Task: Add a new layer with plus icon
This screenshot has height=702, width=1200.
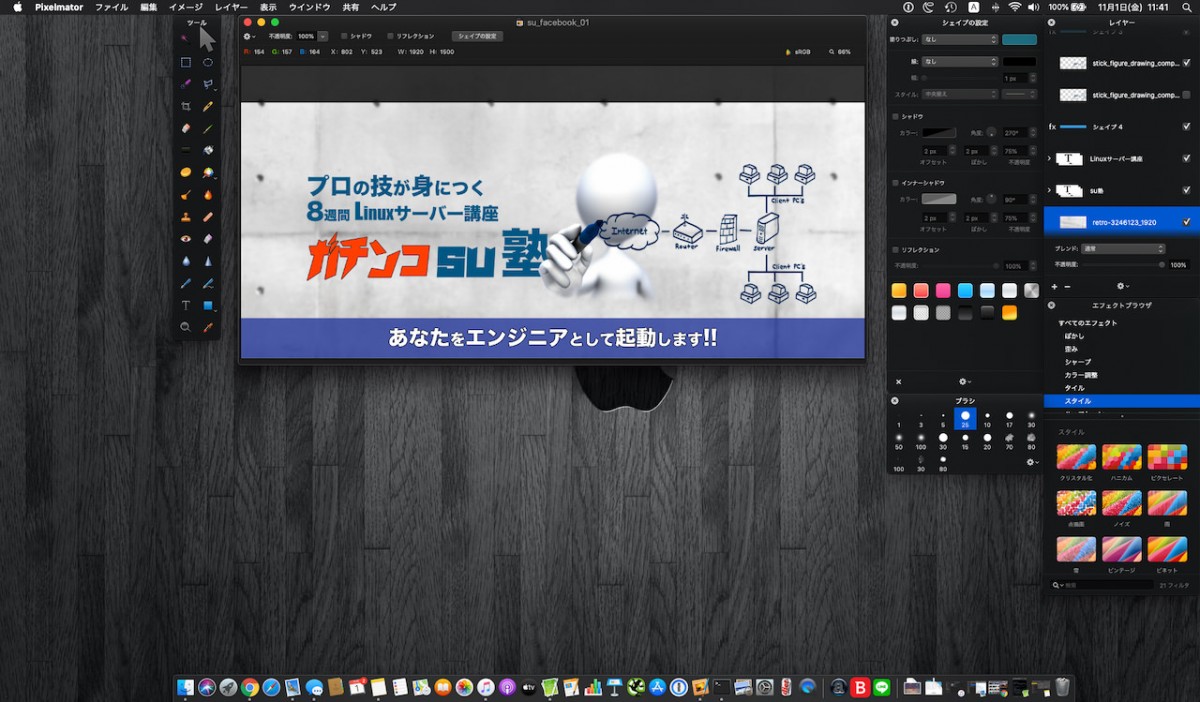Action: [1054, 286]
